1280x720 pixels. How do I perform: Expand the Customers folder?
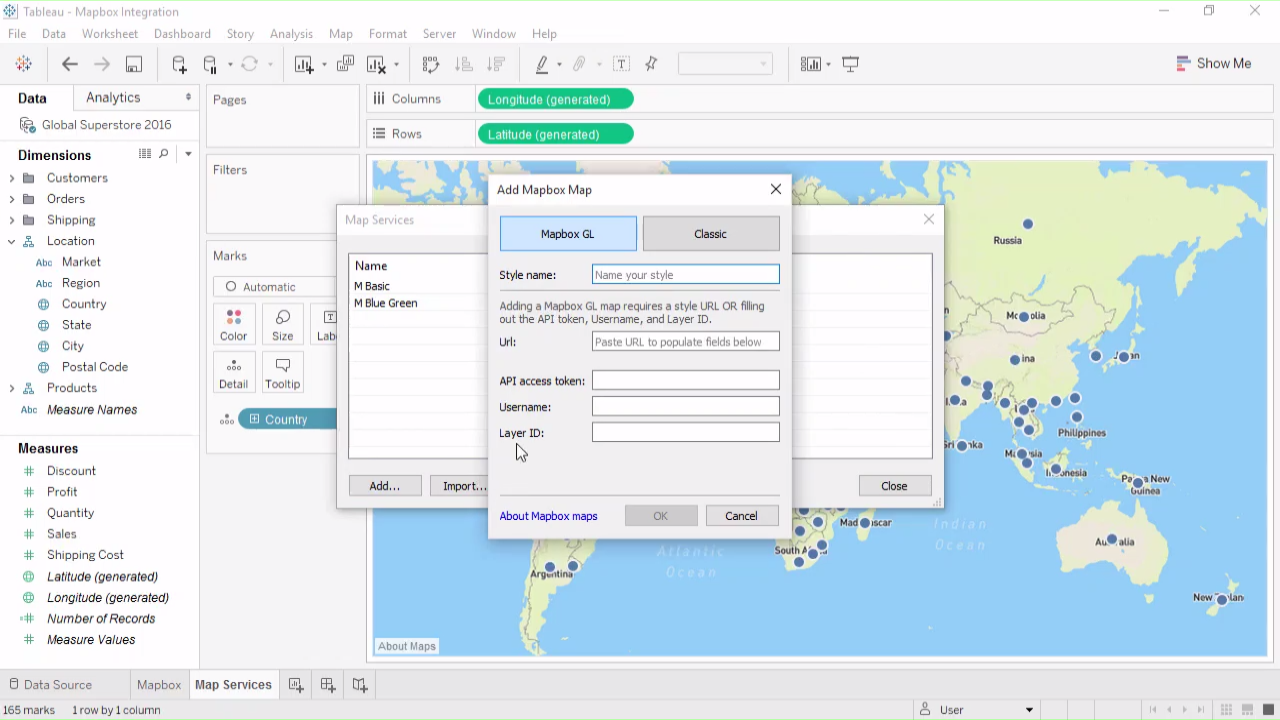(12, 178)
